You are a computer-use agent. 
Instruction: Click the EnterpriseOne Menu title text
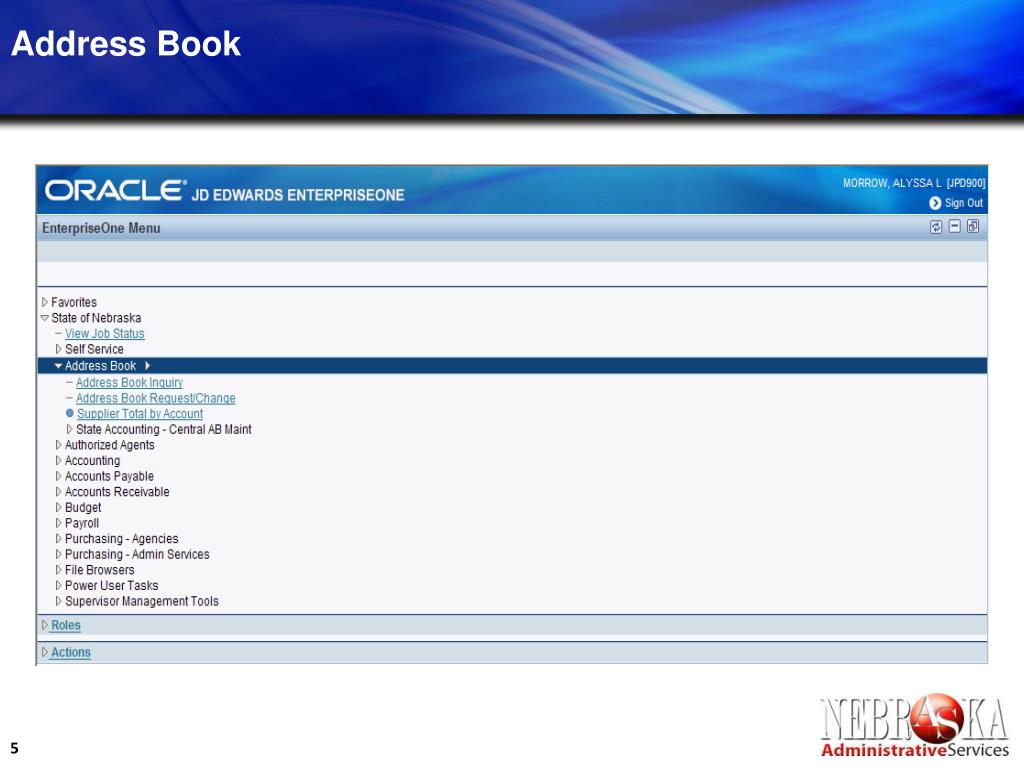pyautogui.click(x=101, y=229)
